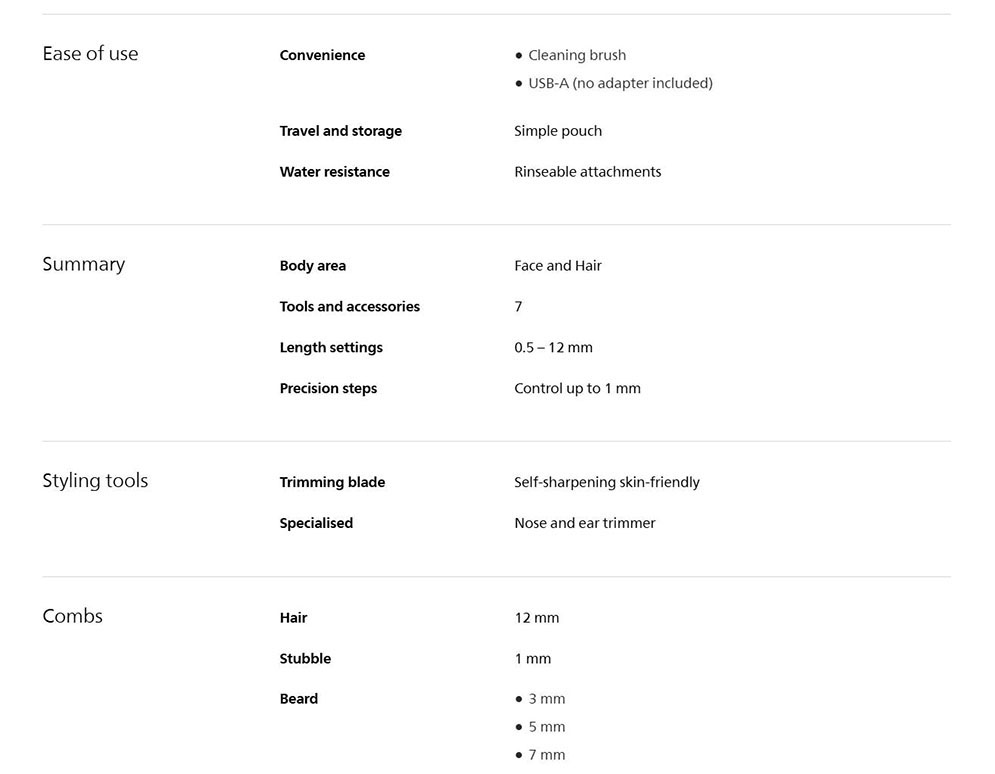
Task: Click the "Water resistance" label
Action: (x=334, y=172)
